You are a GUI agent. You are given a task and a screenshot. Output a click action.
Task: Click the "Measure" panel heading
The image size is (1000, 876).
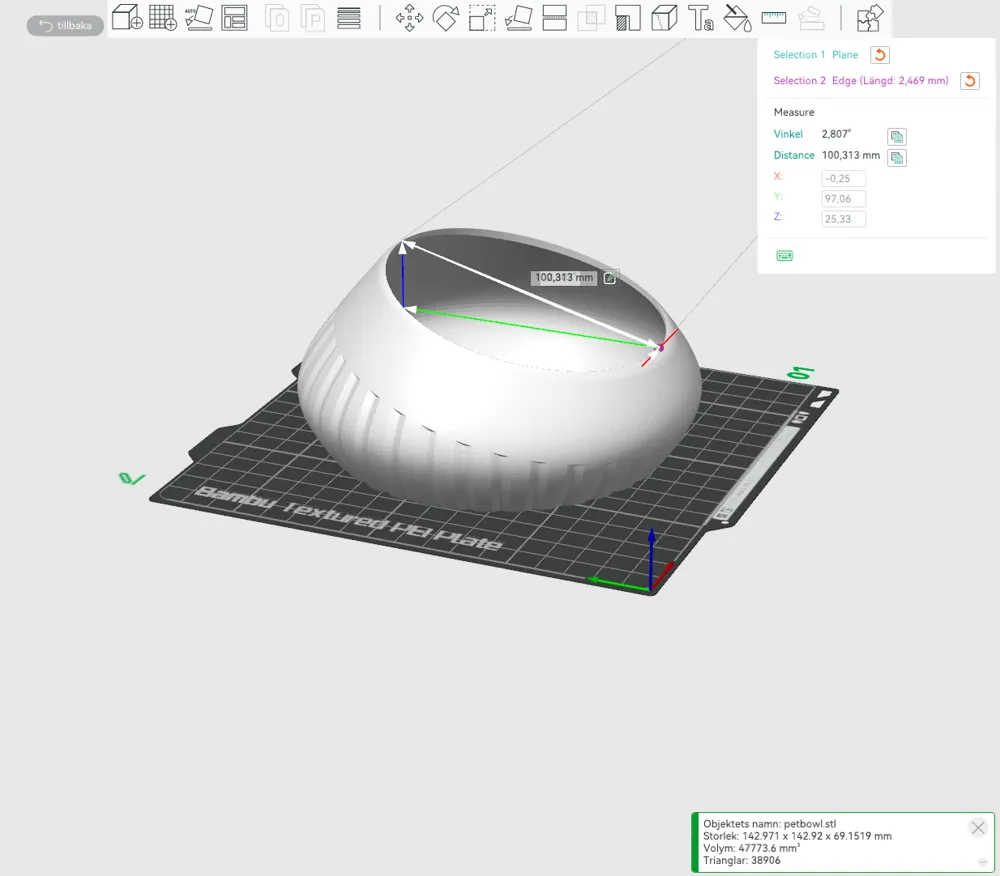[x=794, y=112]
